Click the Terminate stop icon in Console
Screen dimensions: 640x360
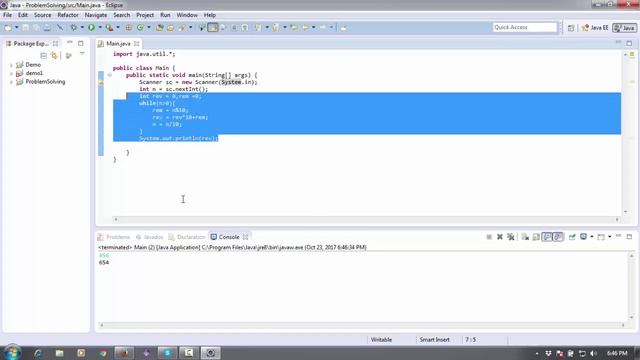(x=489, y=237)
